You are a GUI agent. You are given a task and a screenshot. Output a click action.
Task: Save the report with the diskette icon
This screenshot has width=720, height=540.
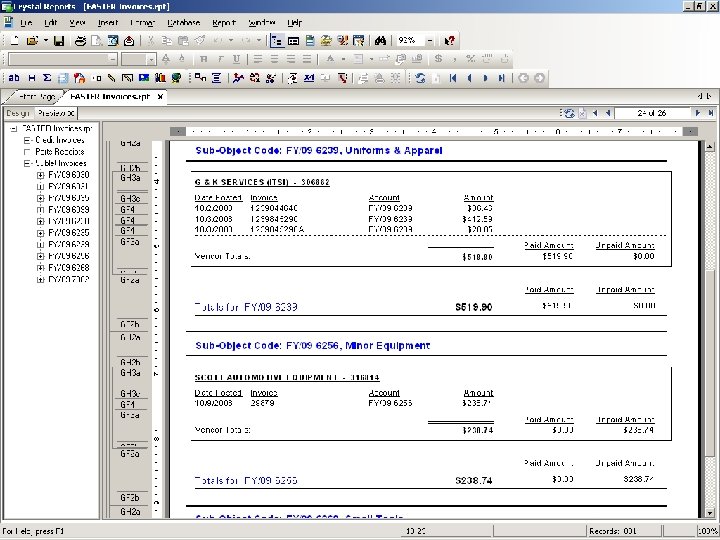[x=59, y=41]
